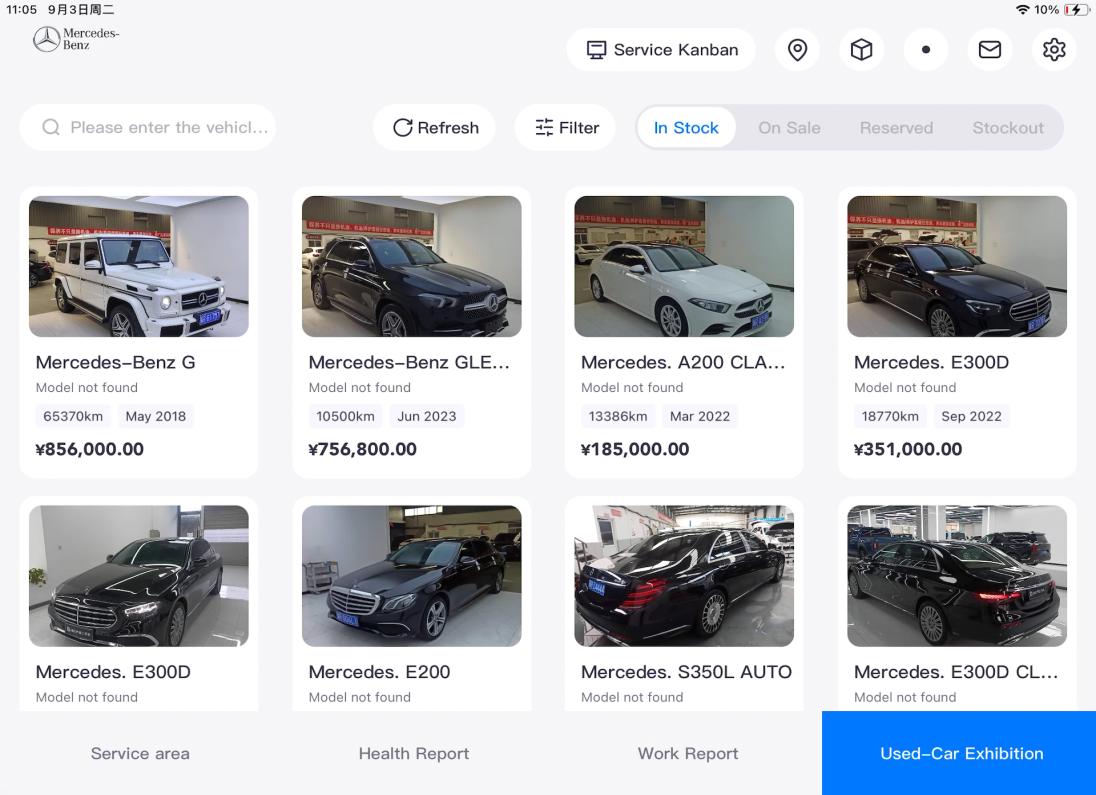The image size is (1096, 795).
Task: Open the location pin icon
Action: click(798, 50)
